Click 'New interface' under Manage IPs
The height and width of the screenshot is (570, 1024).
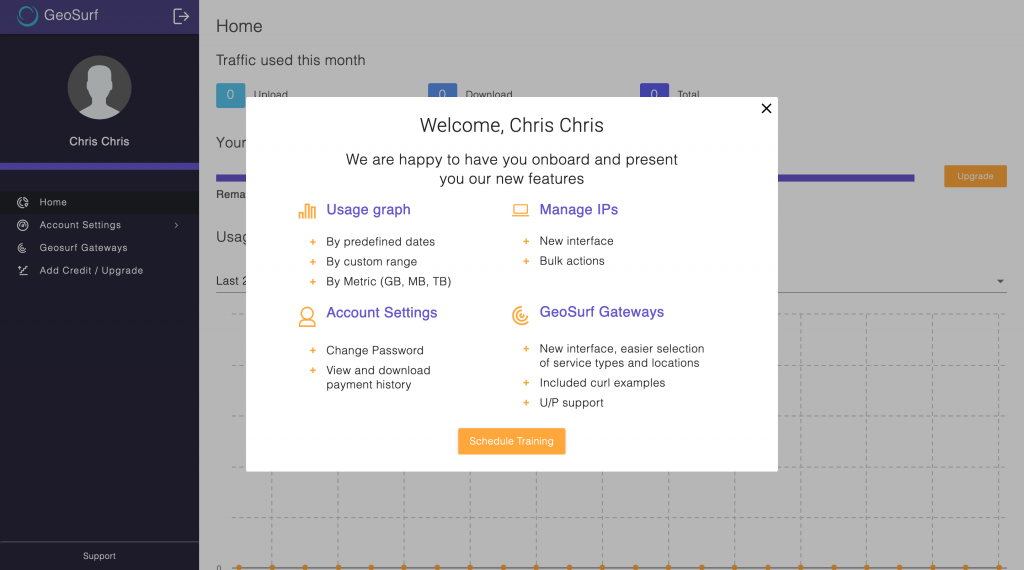coord(576,241)
